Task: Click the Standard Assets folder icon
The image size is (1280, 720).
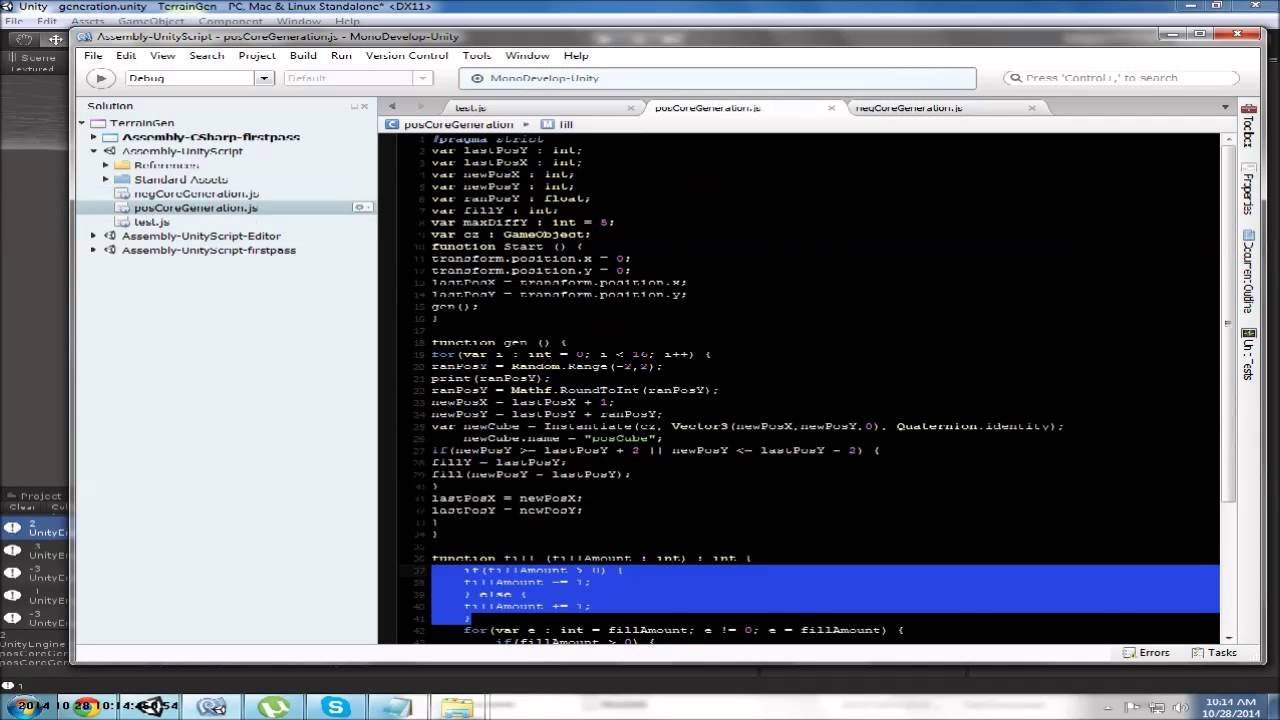Action: point(122,179)
